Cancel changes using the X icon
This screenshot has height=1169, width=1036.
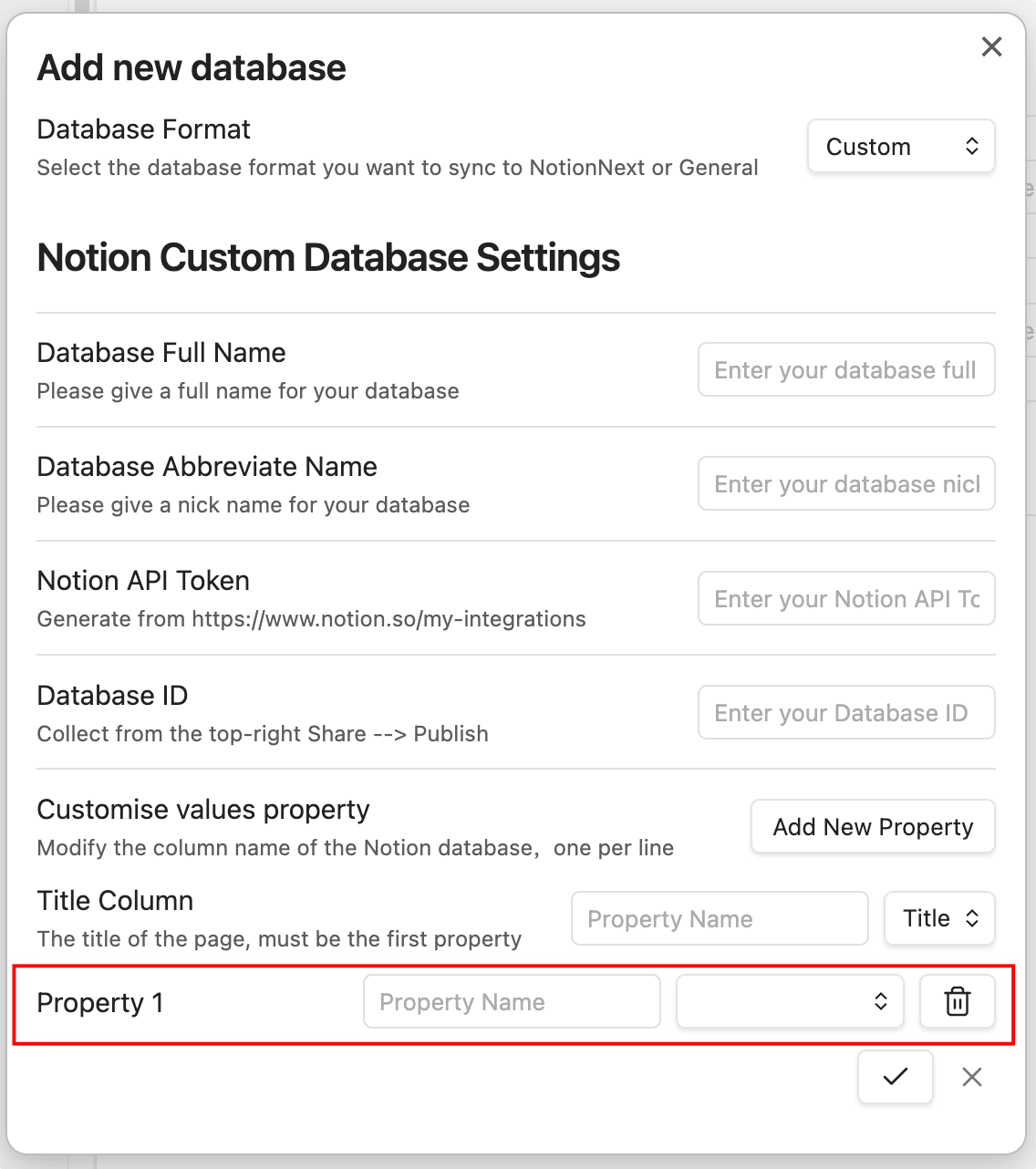(971, 1077)
